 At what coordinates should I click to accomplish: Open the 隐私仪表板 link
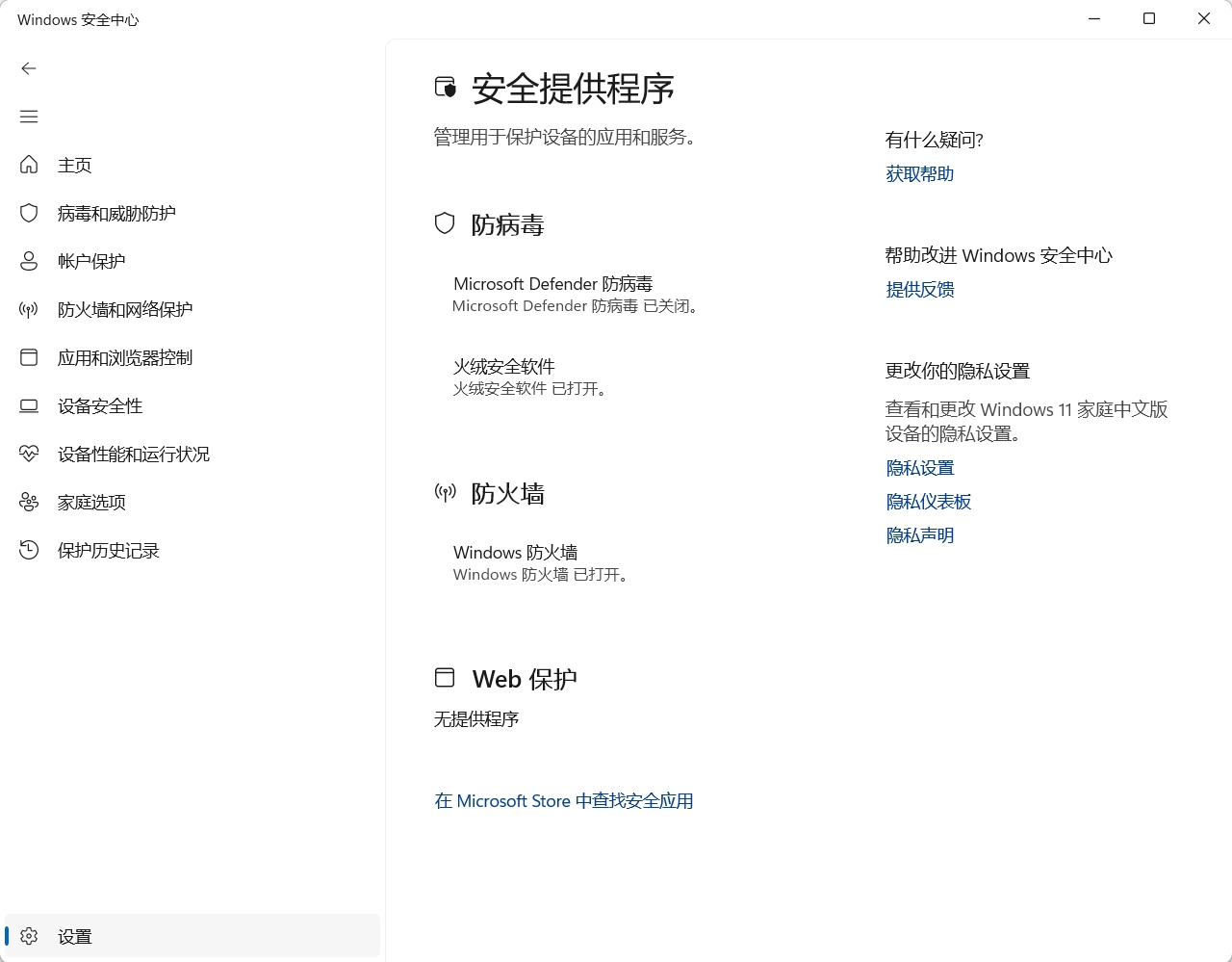tap(928, 502)
